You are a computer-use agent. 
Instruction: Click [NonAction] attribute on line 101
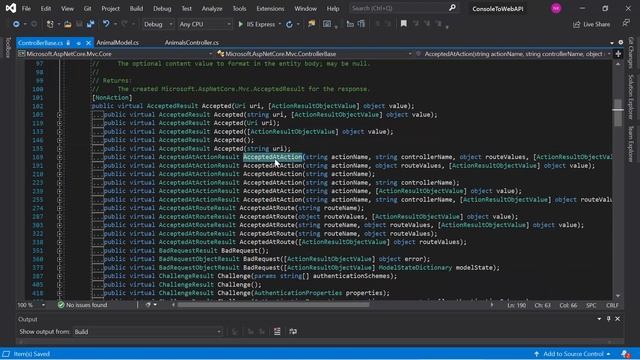pyautogui.click(x=112, y=98)
